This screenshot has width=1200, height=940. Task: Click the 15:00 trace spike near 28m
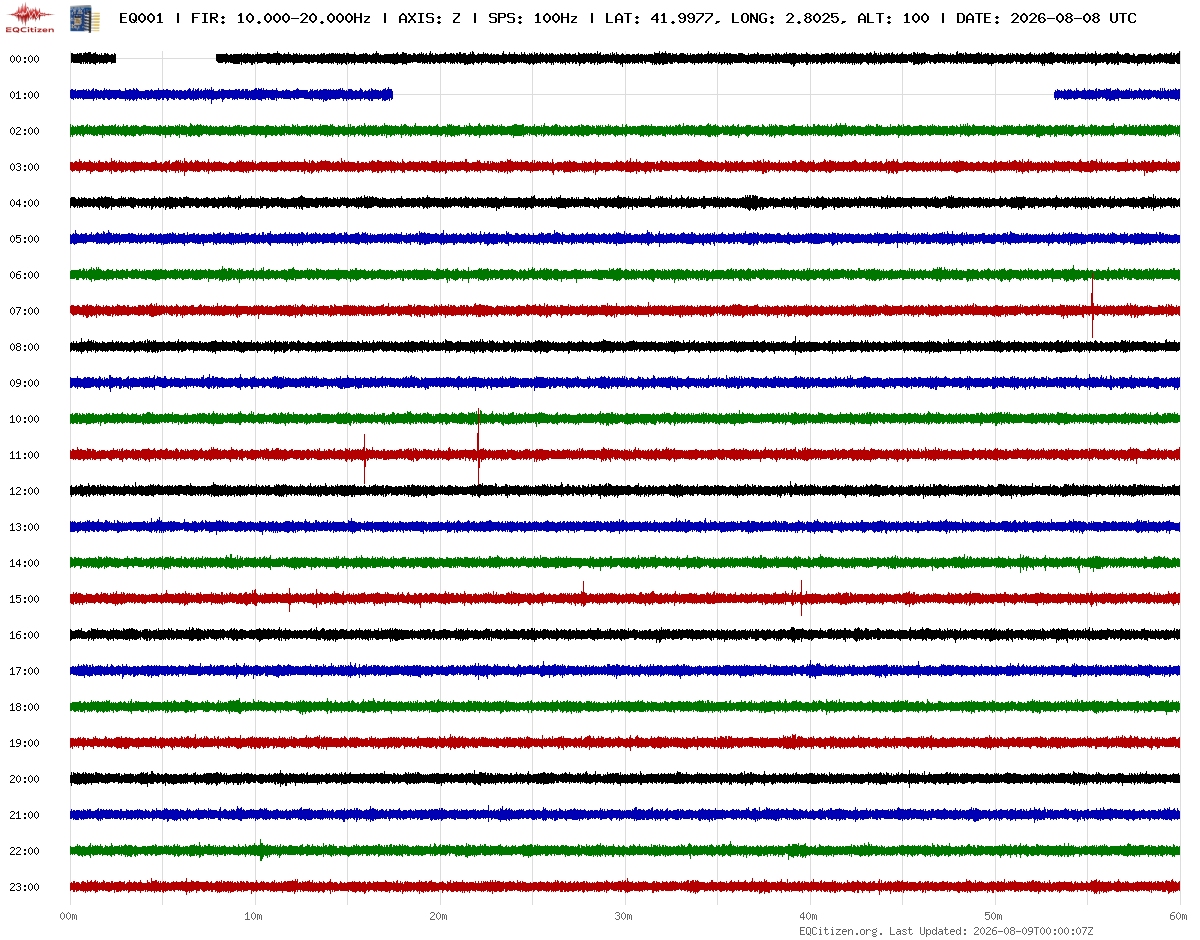point(583,592)
